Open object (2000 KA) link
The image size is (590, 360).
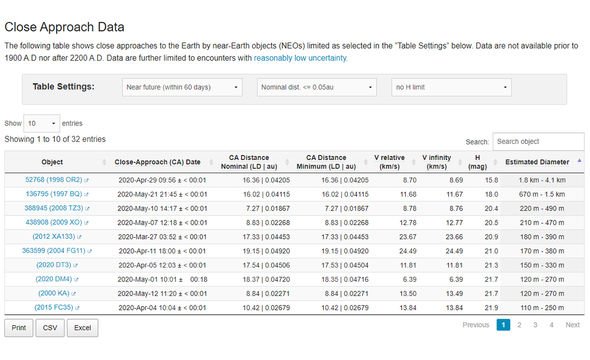(x=54, y=293)
